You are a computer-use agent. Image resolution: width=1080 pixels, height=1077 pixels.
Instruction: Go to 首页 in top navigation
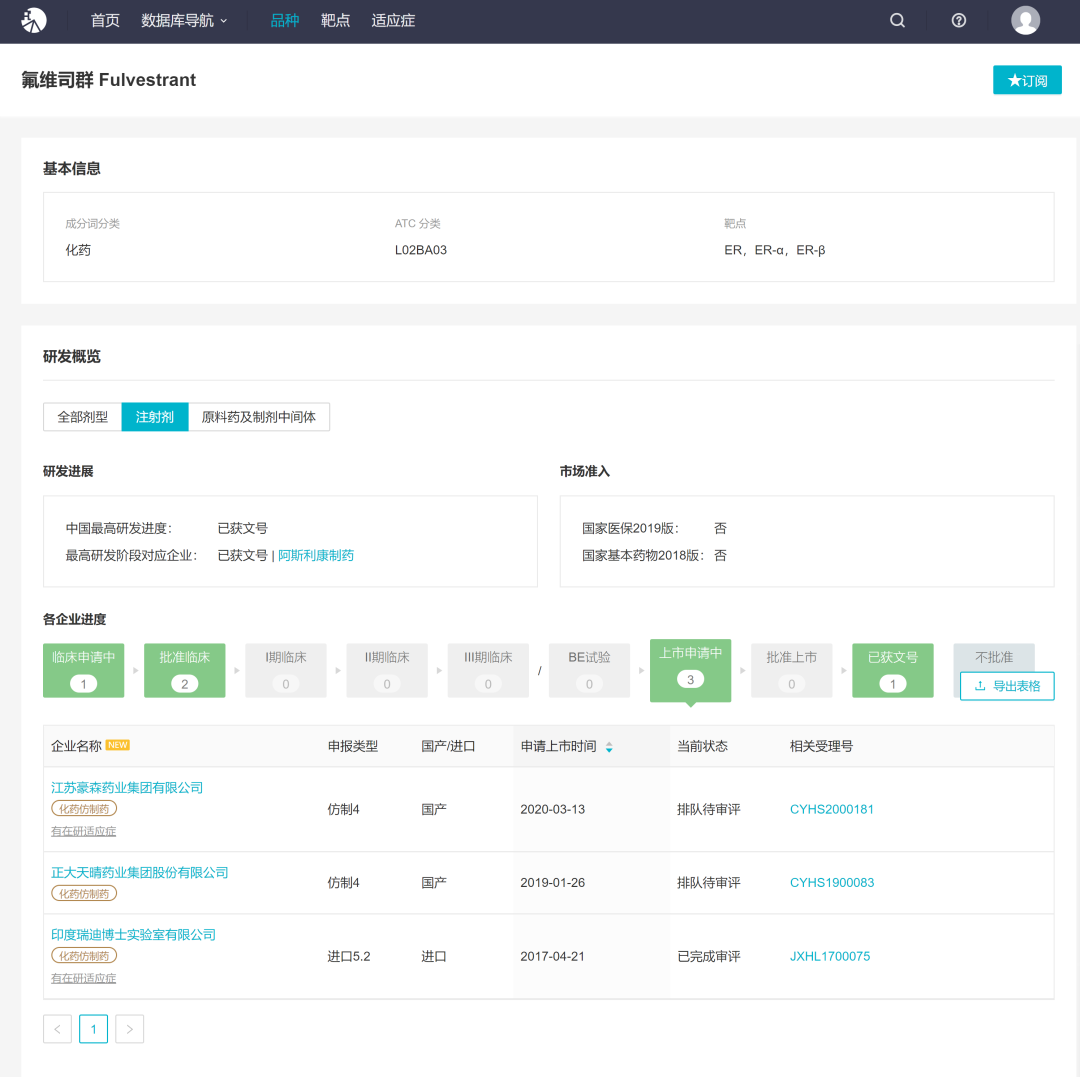[105, 21]
